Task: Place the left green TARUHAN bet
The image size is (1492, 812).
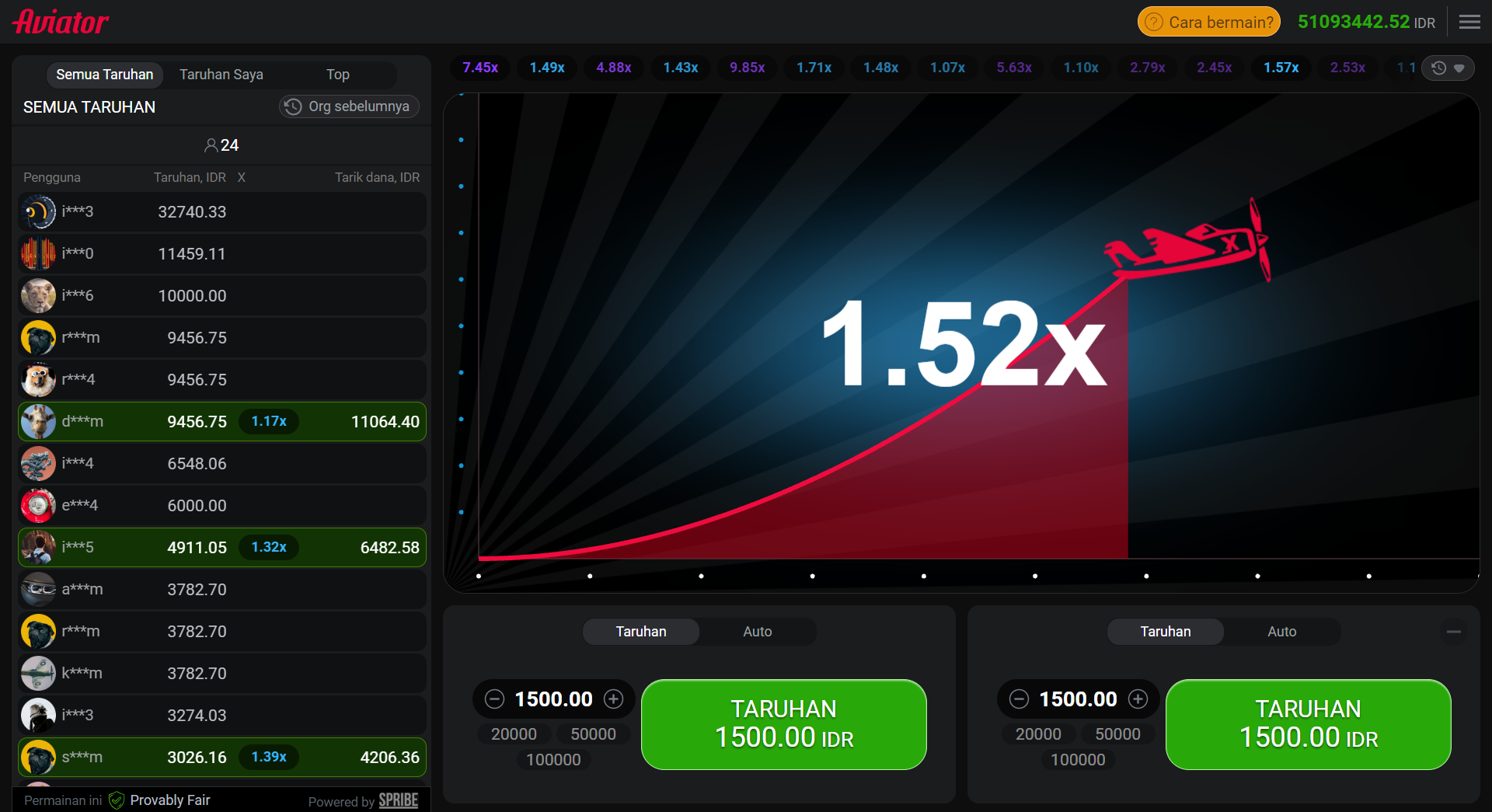Action: 783,724
